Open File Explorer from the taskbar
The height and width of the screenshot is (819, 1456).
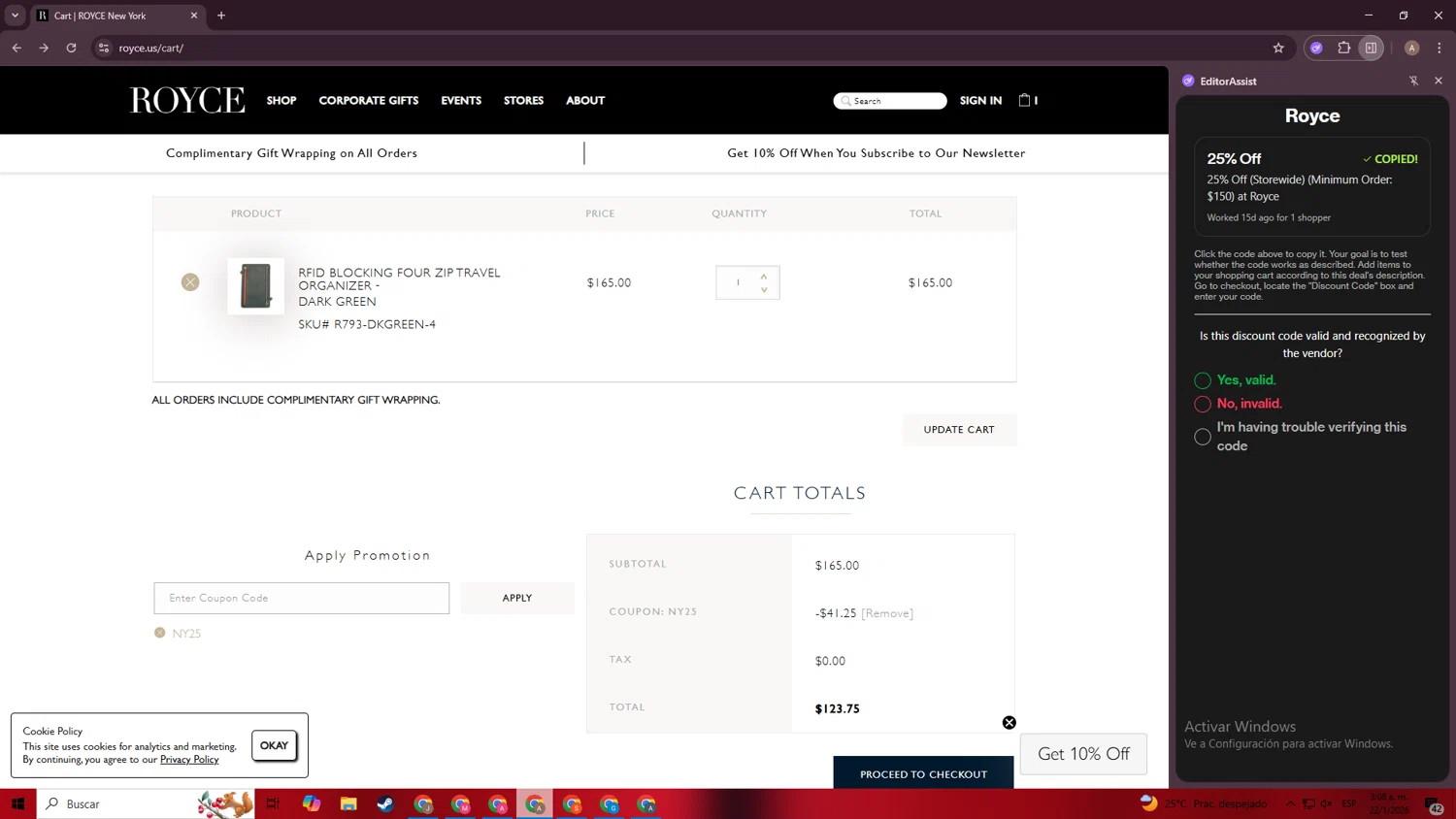[348, 803]
